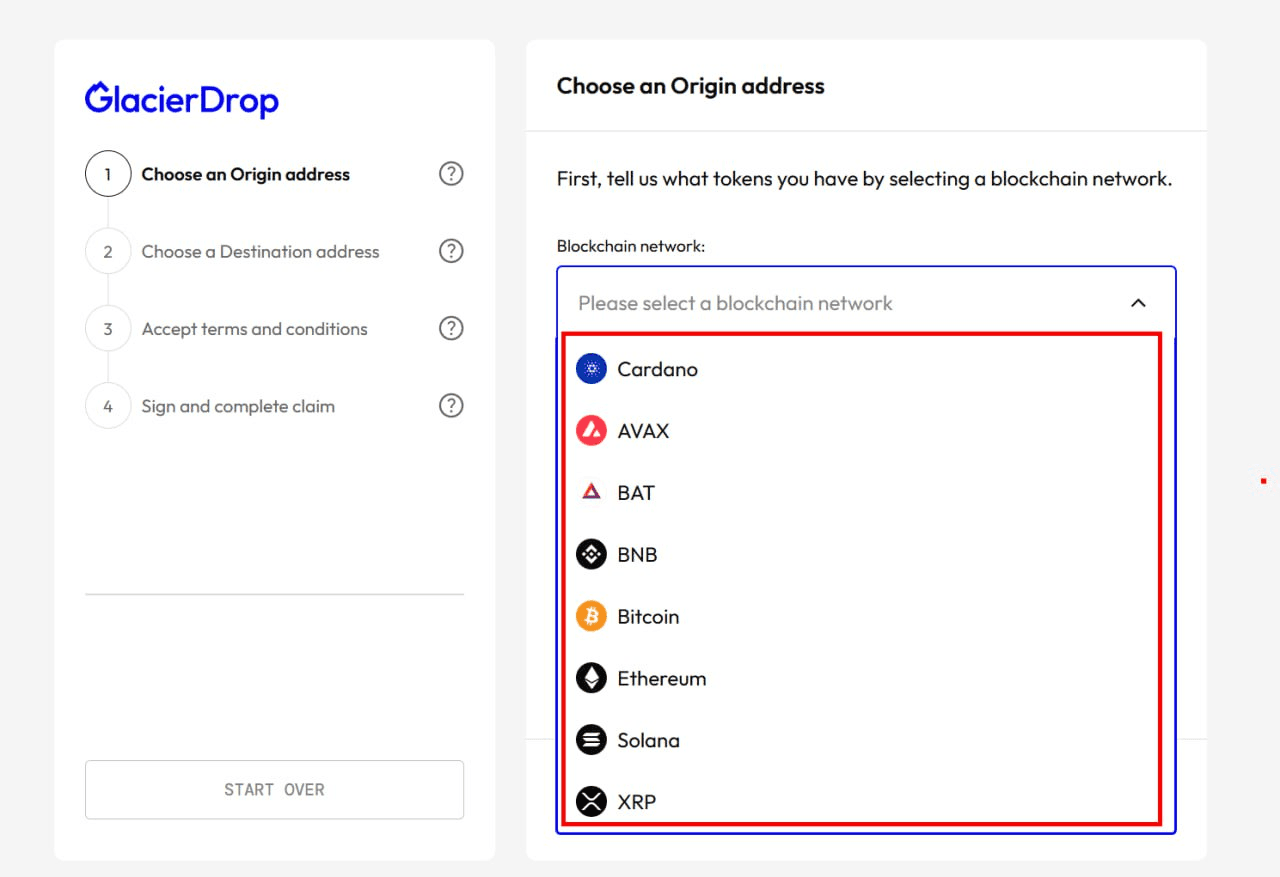
Task: Open help for Accept terms and conditions
Action: point(451,328)
